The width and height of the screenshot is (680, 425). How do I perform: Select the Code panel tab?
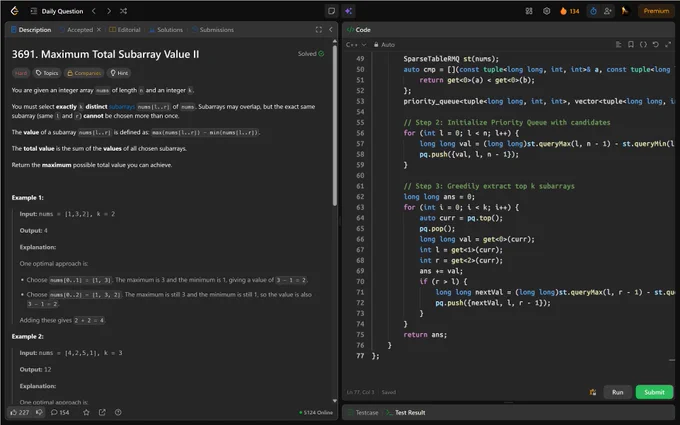pos(359,29)
